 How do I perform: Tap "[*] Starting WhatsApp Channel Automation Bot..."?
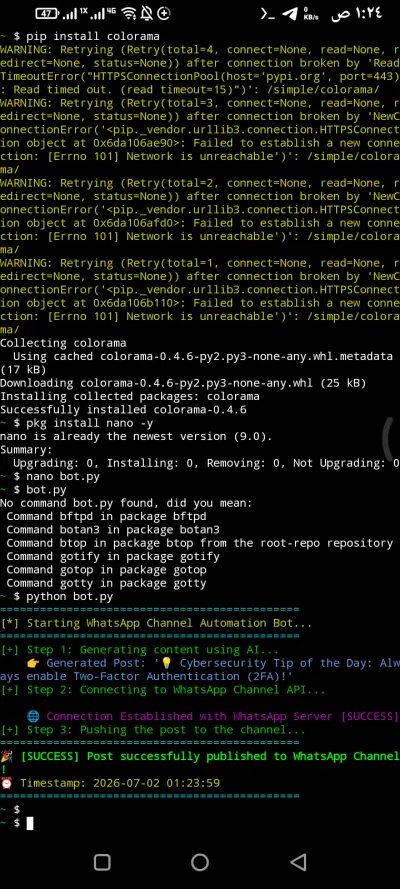tap(156, 623)
